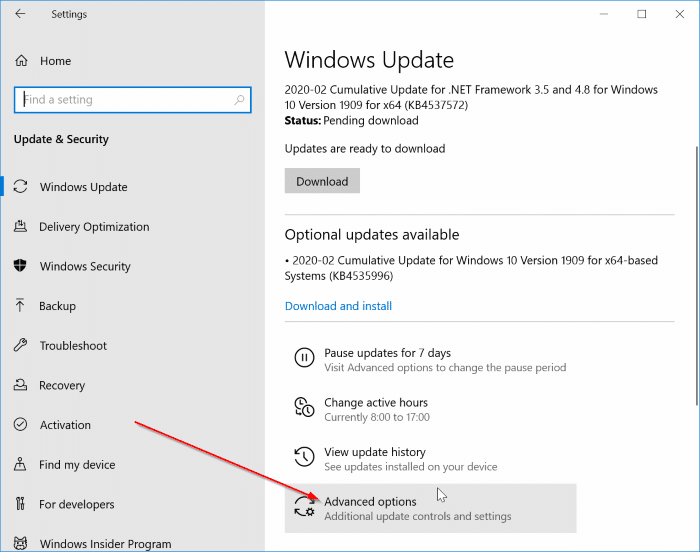Go to Settings Home
The image size is (700, 552).
(x=55, y=61)
